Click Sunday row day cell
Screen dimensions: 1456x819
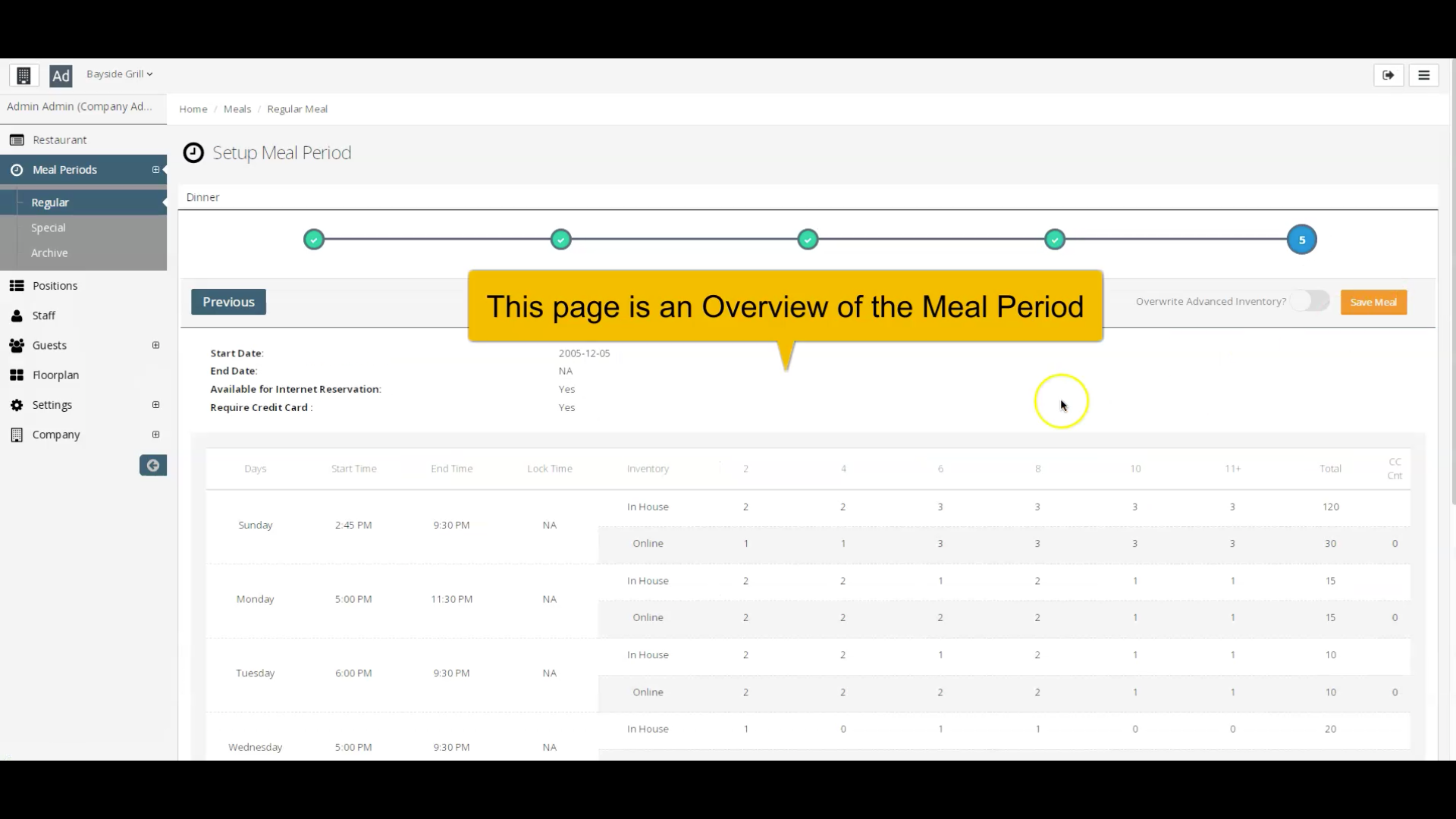255,525
